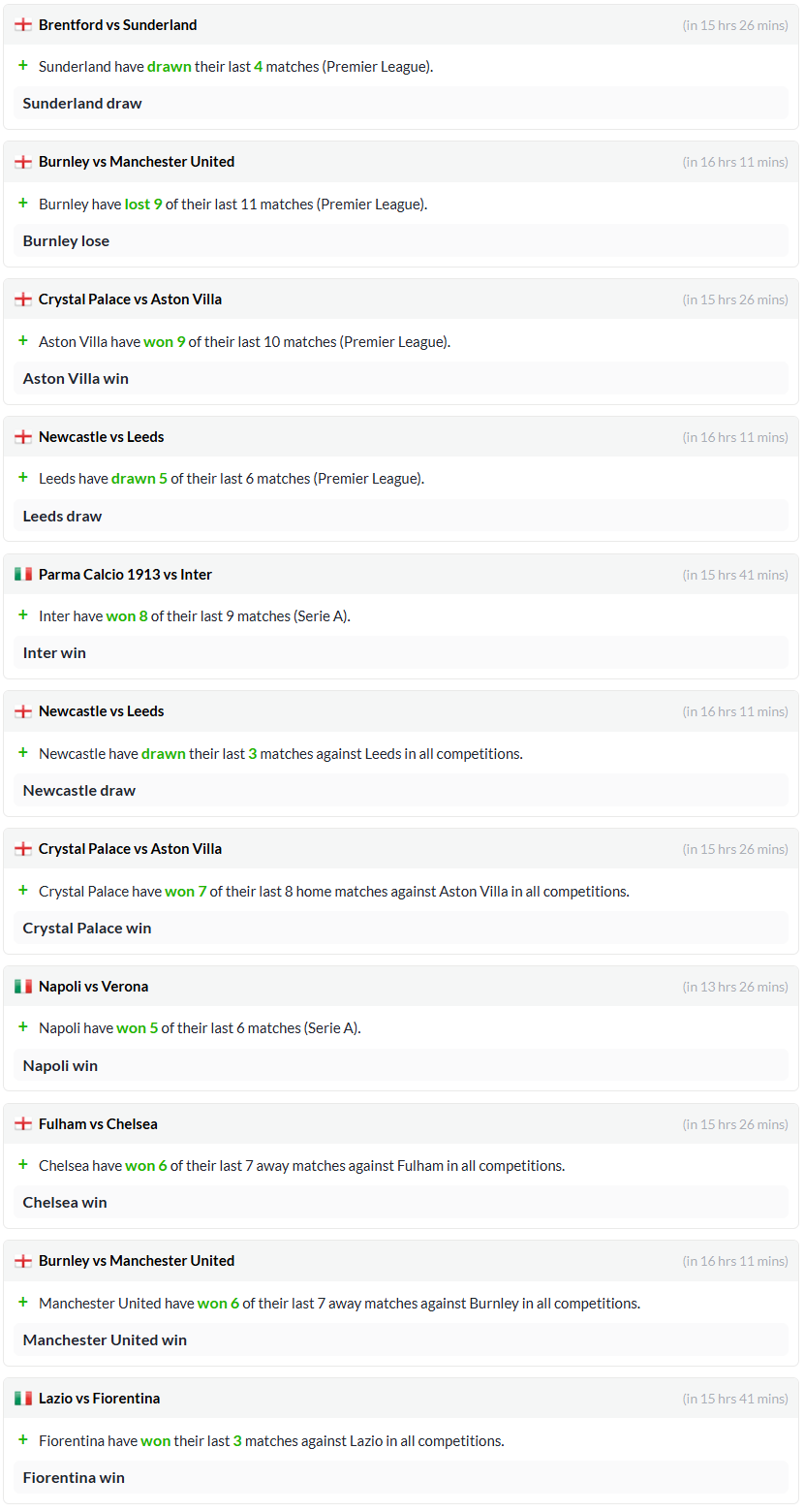Click the England flag beside Fulham vs Chelsea
Image resolution: width=805 pixels, height=1512 pixels.
click(23, 1123)
